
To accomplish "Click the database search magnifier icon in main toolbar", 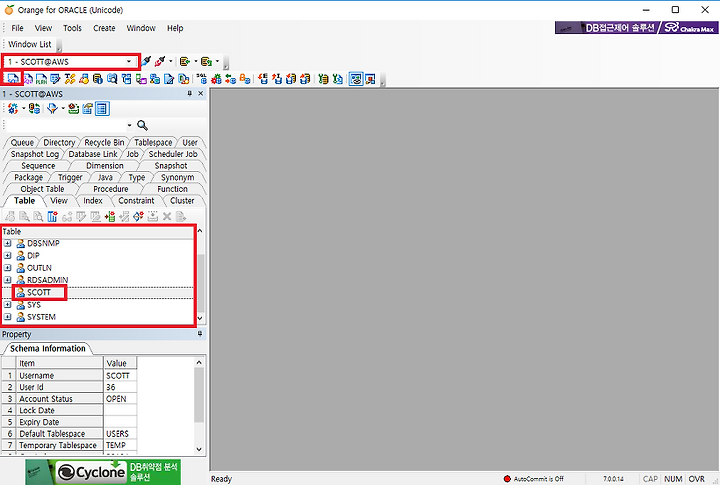I will (112, 79).
